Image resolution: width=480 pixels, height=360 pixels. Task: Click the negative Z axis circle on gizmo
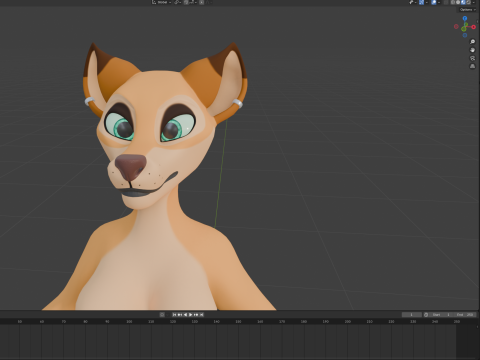(465, 35)
